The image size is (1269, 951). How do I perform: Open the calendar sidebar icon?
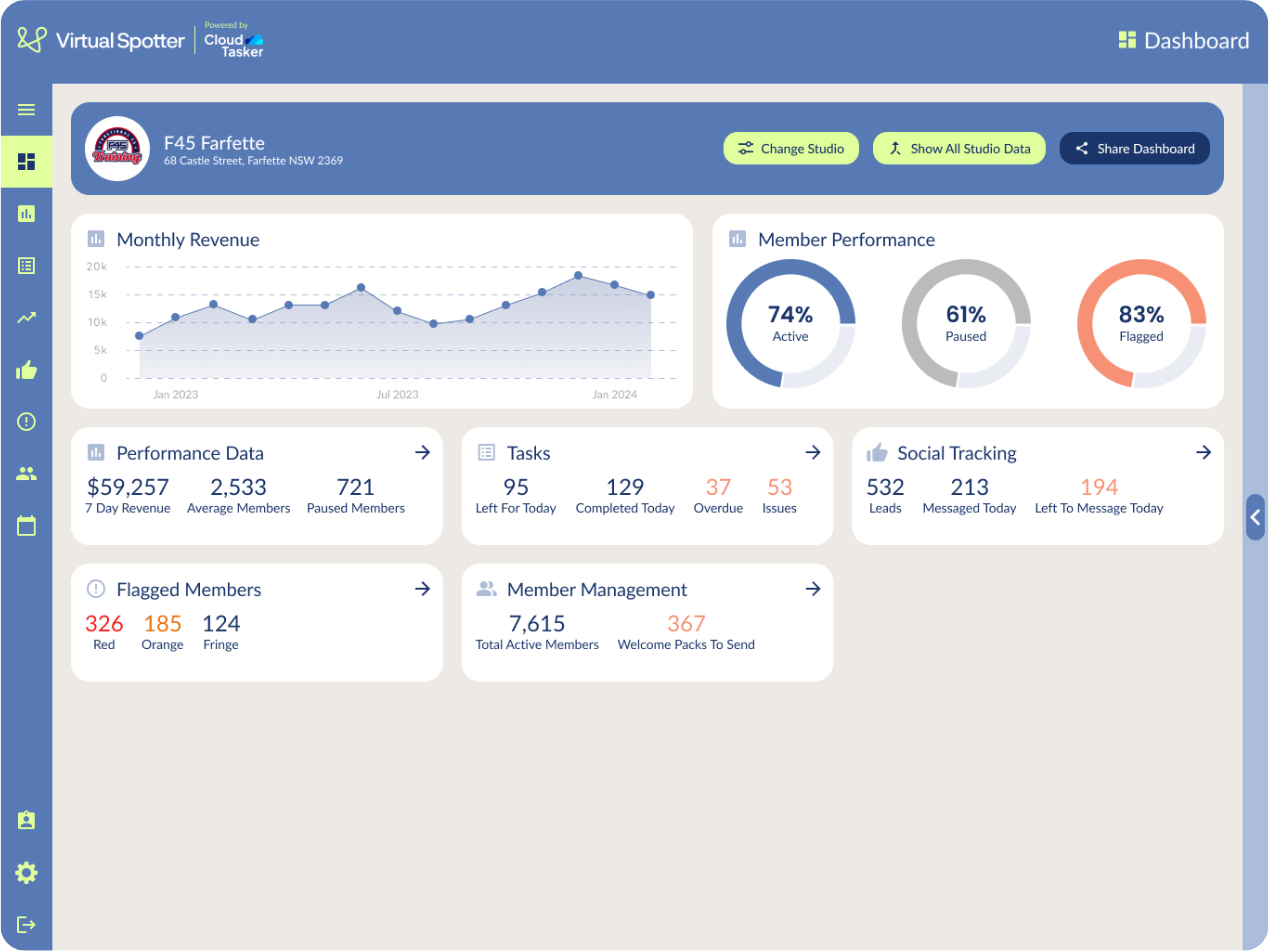tap(26, 526)
